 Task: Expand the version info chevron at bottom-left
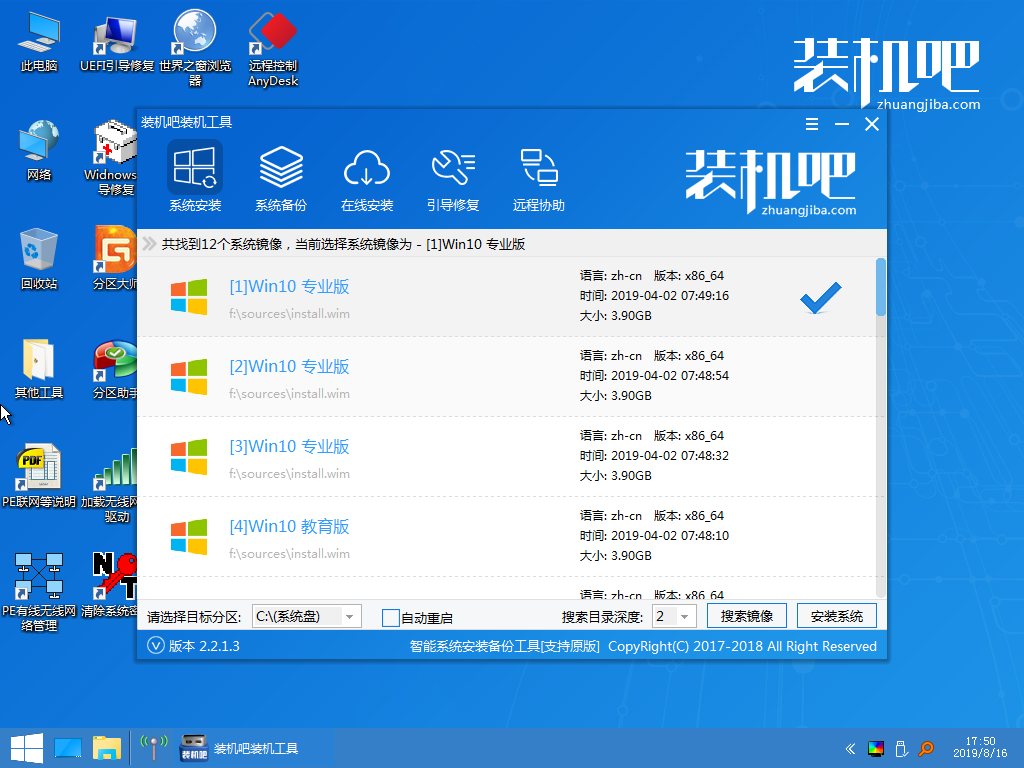pyautogui.click(x=155, y=646)
